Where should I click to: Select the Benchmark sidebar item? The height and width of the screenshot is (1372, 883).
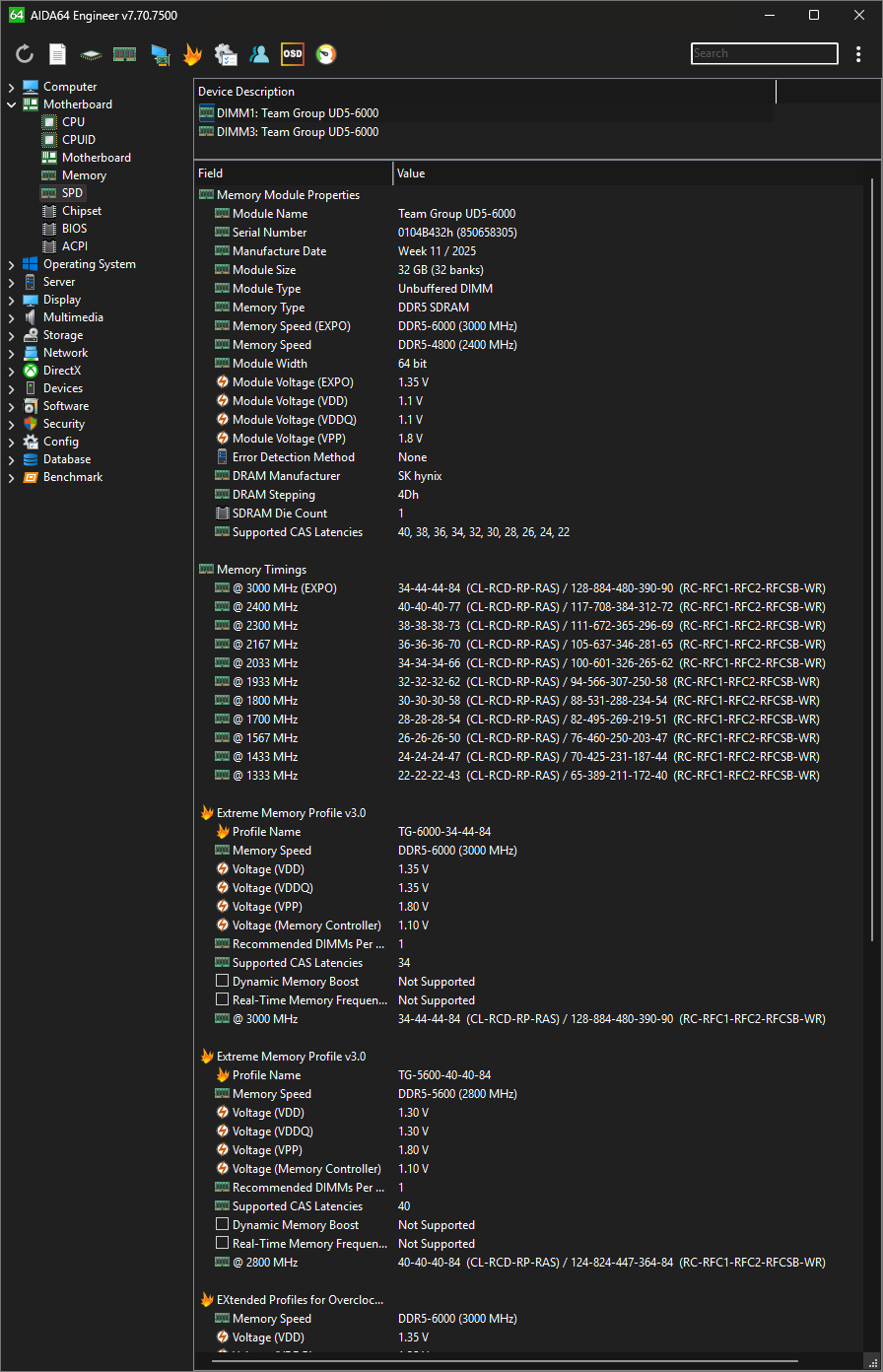click(72, 477)
